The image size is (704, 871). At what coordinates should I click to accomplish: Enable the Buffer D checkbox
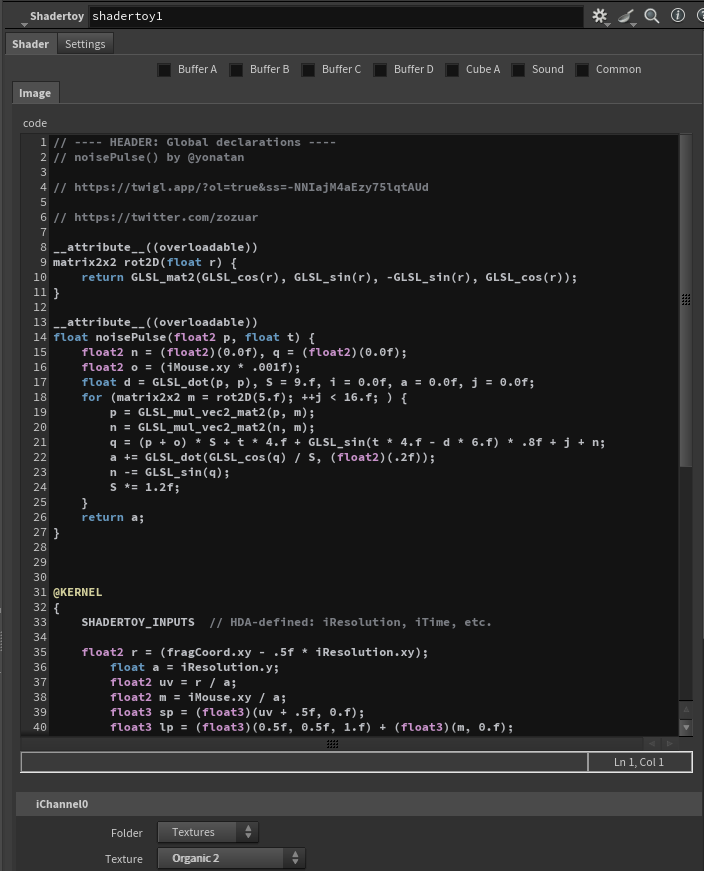(380, 70)
